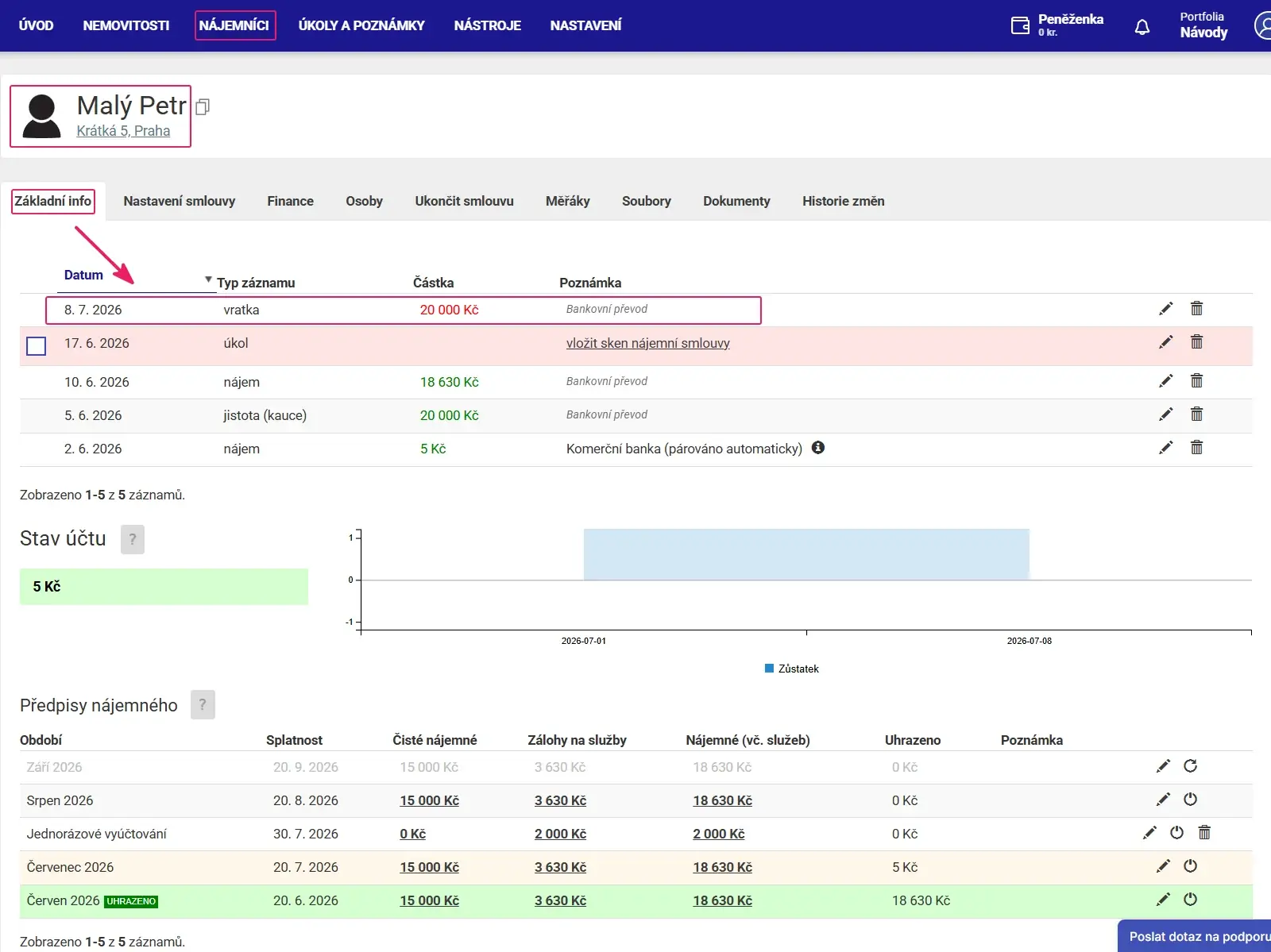Open NÁSTROJE menu
Image resolution: width=1271 pixels, height=952 pixels.
pyautogui.click(x=488, y=25)
